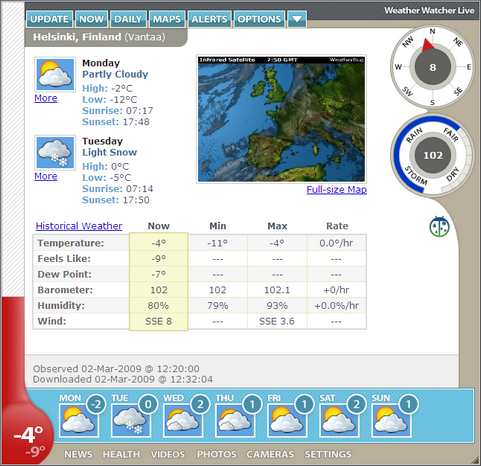Select the FRI forecast icon
481x466 pixels.
coord(287,420)
